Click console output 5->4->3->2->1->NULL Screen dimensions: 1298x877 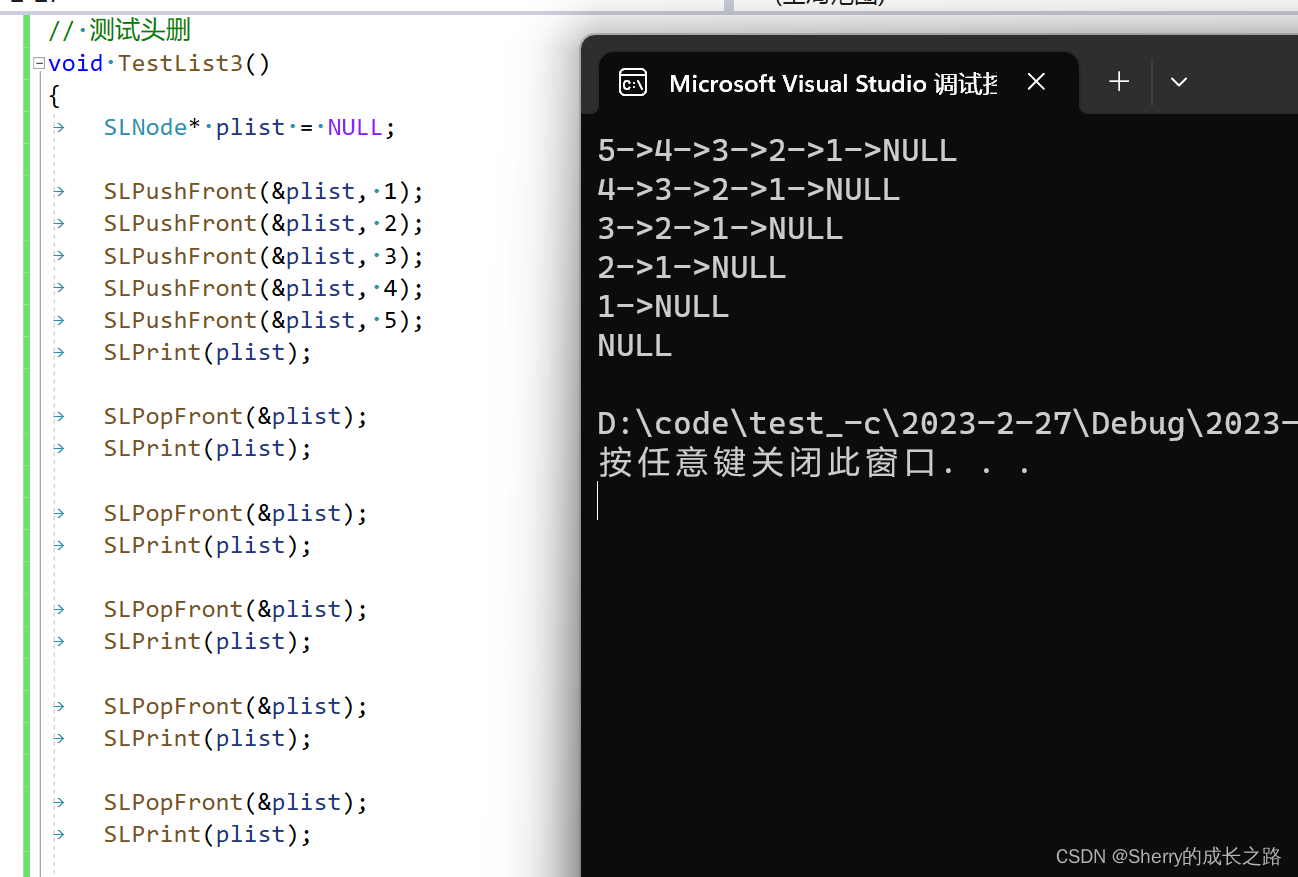tap(777, 151)
